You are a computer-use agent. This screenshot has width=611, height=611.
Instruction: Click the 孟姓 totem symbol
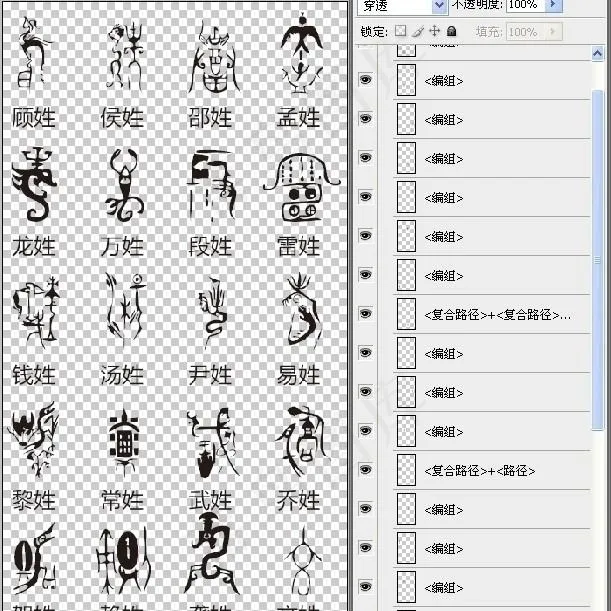pos(299,55)
